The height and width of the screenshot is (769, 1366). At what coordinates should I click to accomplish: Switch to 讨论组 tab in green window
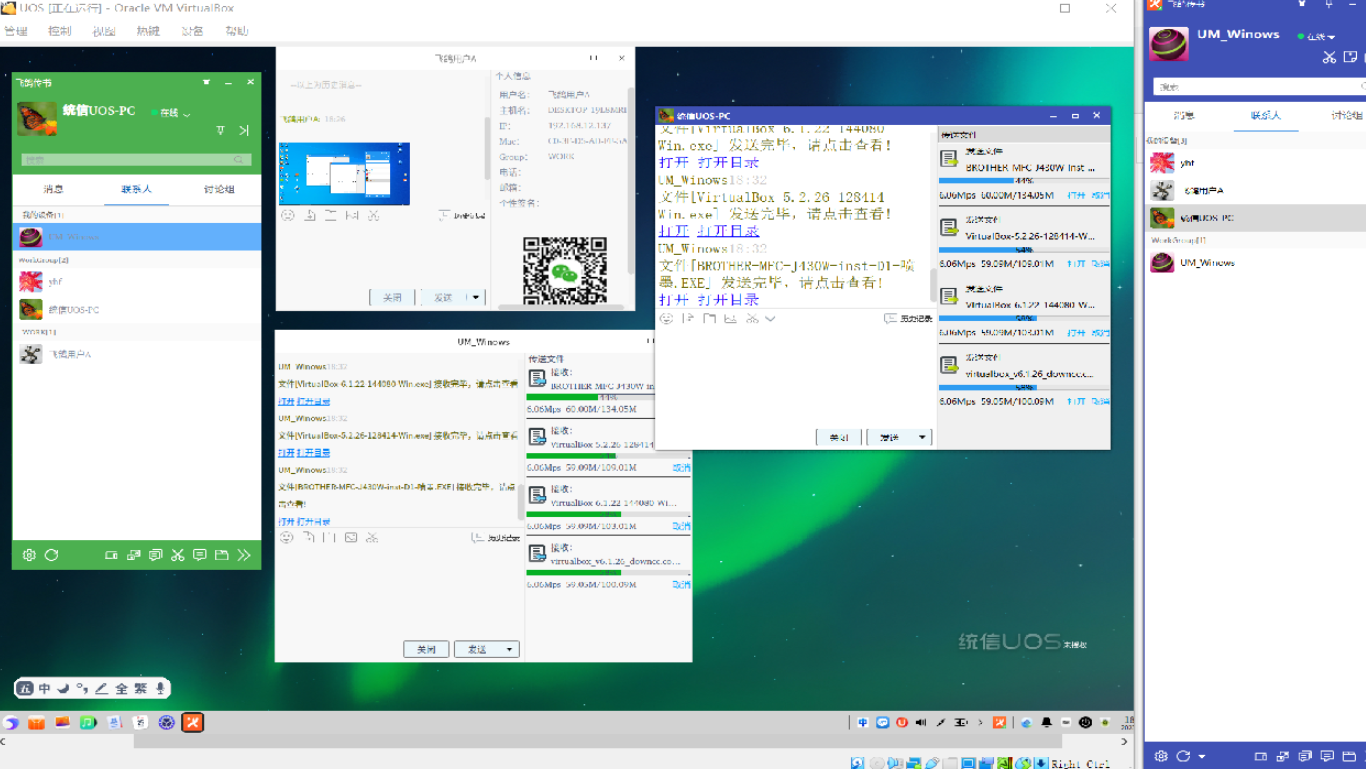[219, 189]
